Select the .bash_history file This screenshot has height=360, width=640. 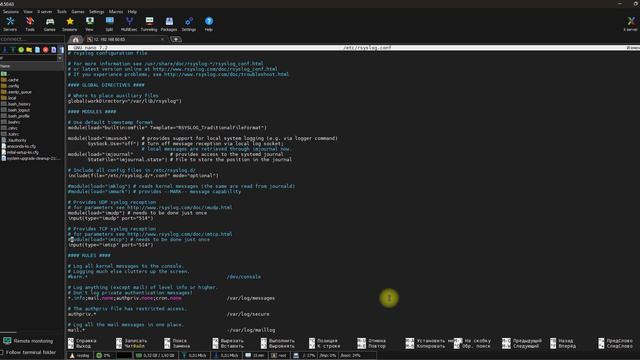click(x=16, y=104)
